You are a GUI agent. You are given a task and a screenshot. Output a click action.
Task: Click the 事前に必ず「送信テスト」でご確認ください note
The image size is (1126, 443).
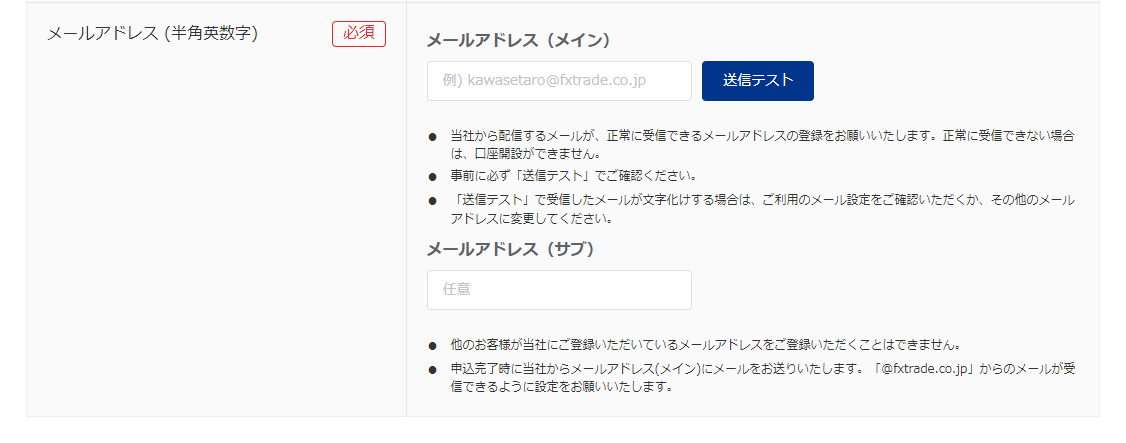[587, 176]
